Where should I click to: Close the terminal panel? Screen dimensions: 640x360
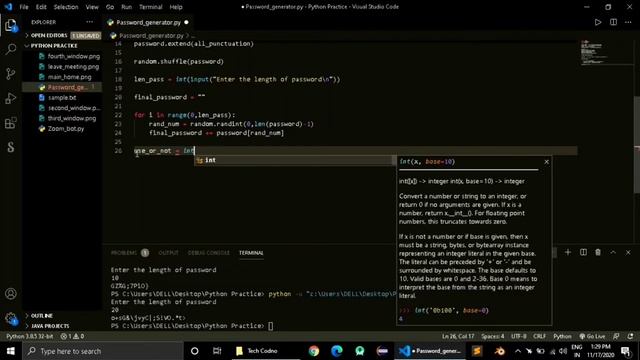(x=628, y=253)
